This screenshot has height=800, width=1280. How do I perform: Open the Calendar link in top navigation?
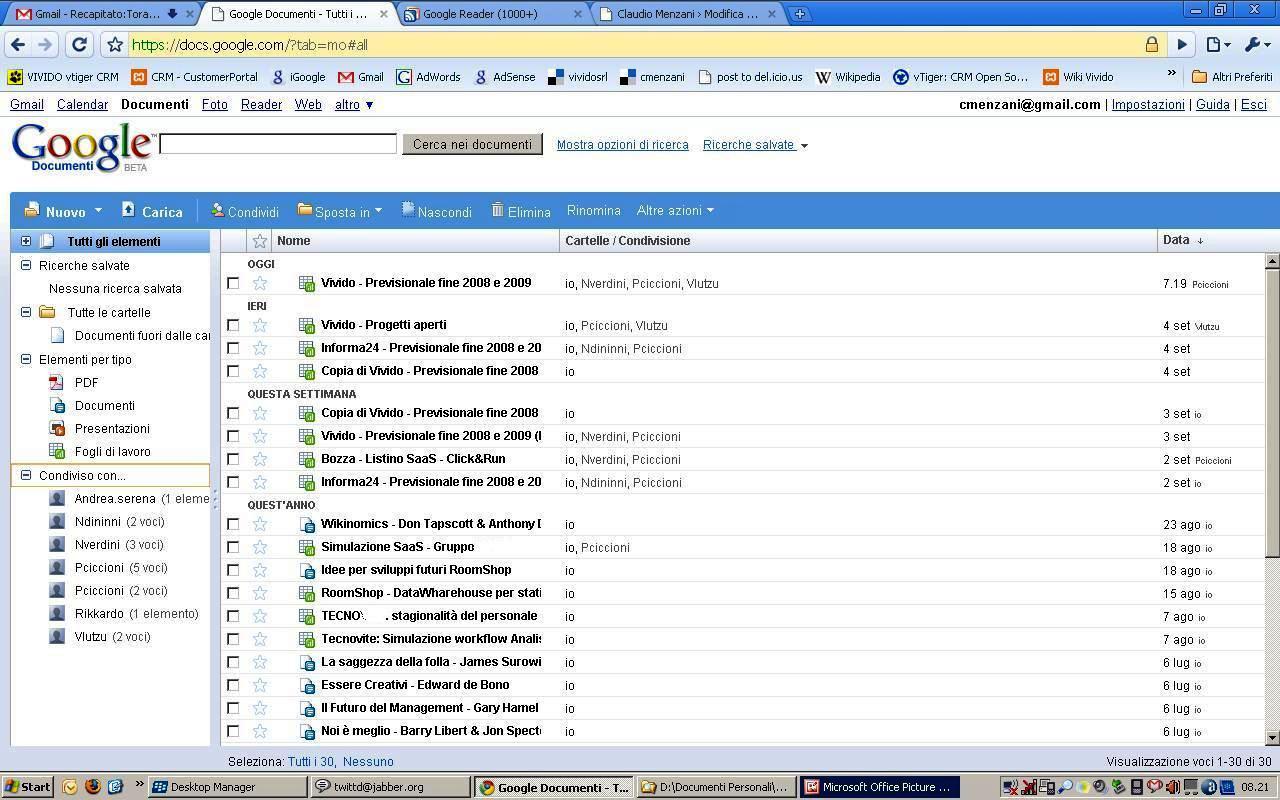(x=82, y=104)
